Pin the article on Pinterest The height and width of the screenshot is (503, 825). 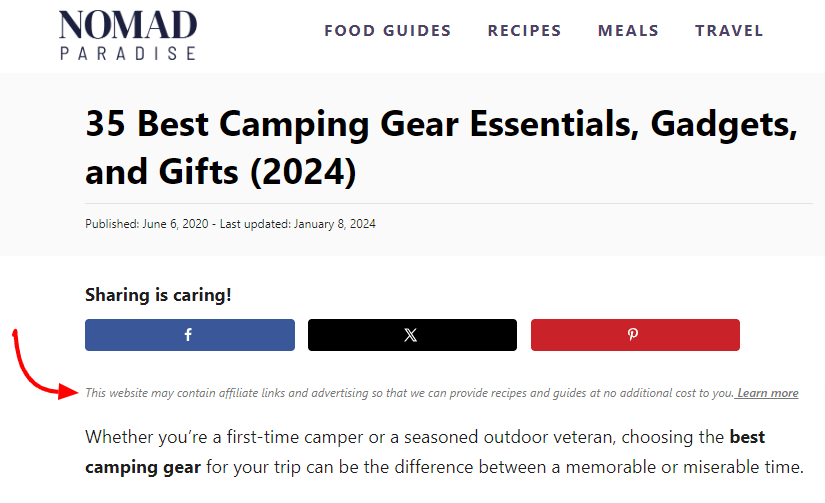635,335
